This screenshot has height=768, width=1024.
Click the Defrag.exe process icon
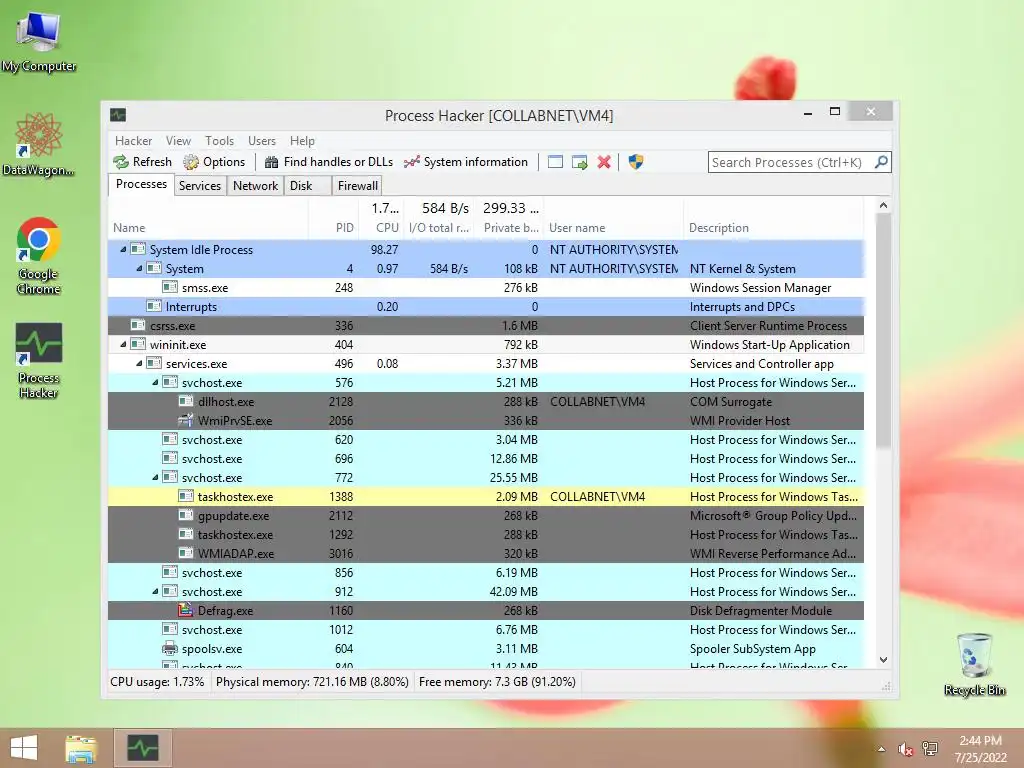(x=185, y=610)
